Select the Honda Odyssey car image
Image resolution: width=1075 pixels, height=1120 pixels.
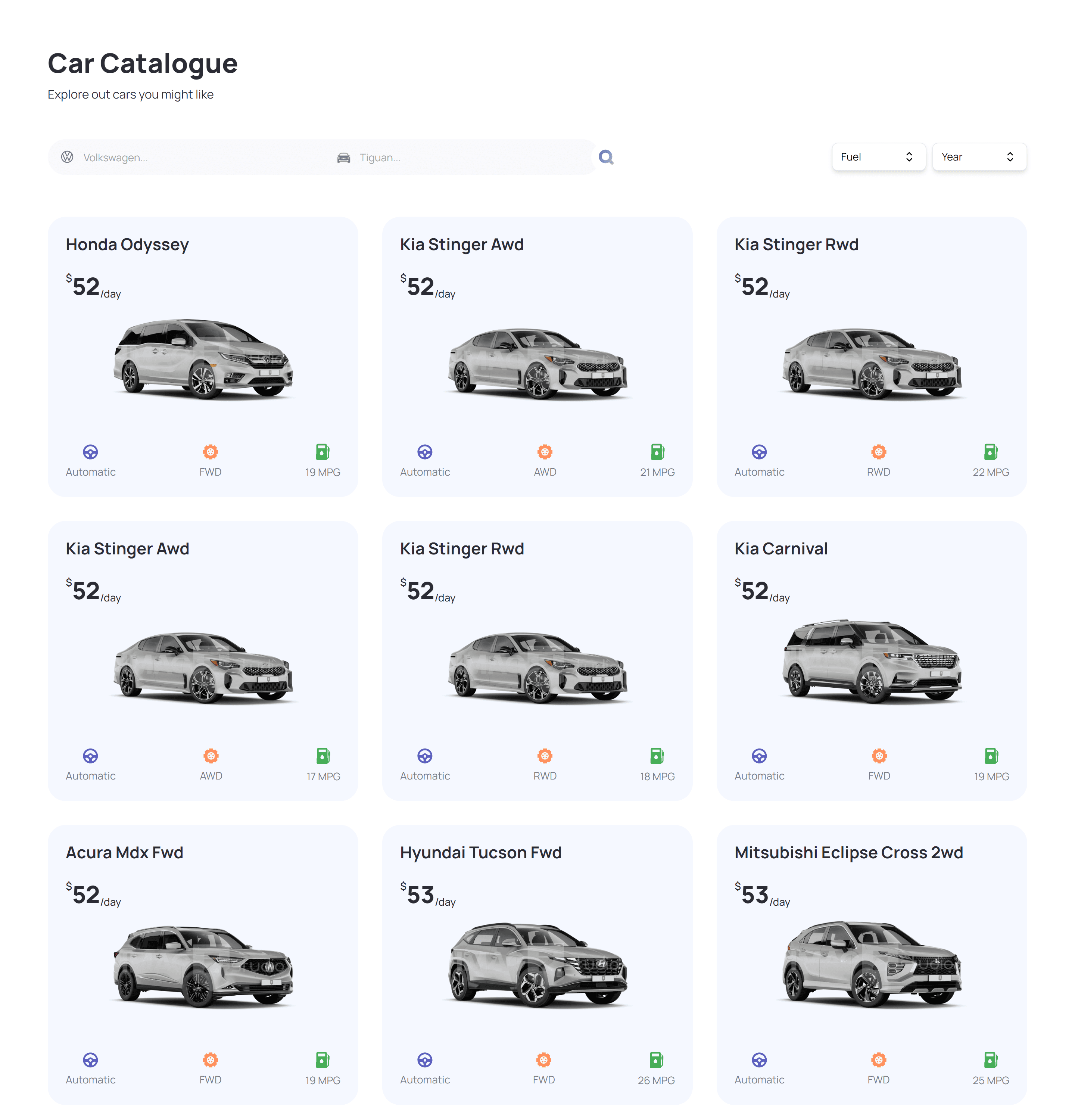pos(203,359)
